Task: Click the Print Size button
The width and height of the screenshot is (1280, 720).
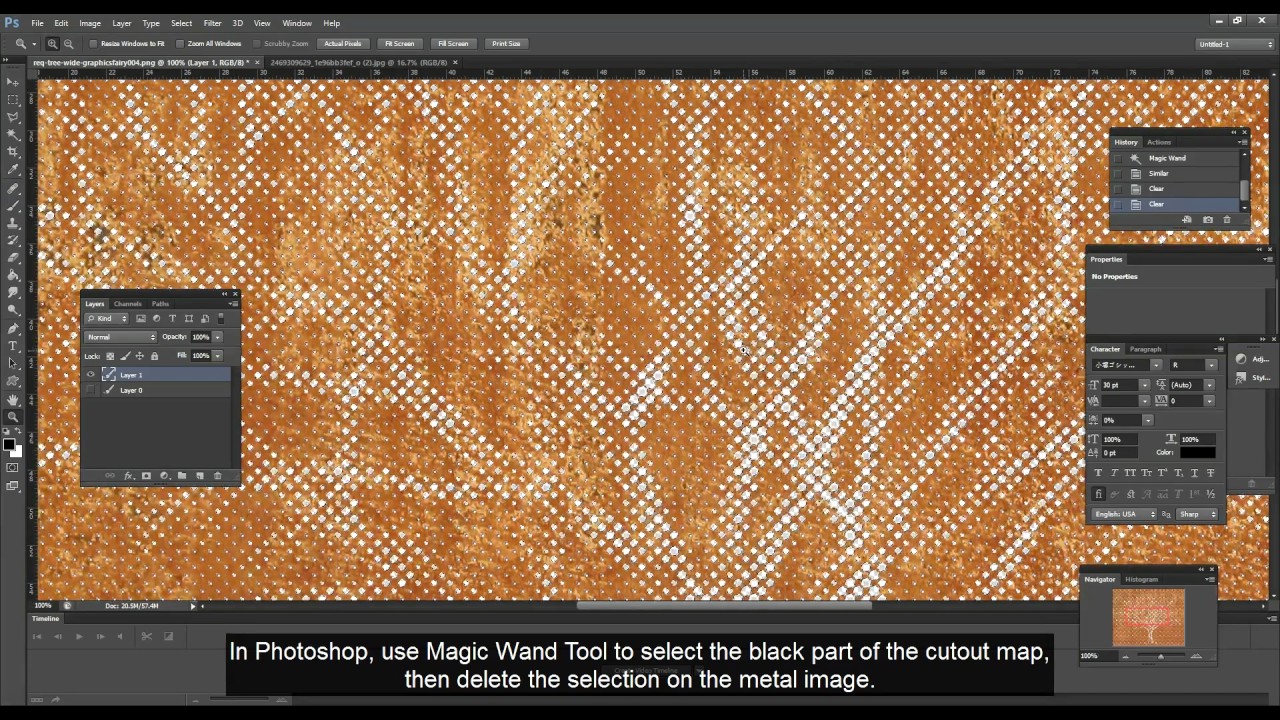Action: point(505,44)
